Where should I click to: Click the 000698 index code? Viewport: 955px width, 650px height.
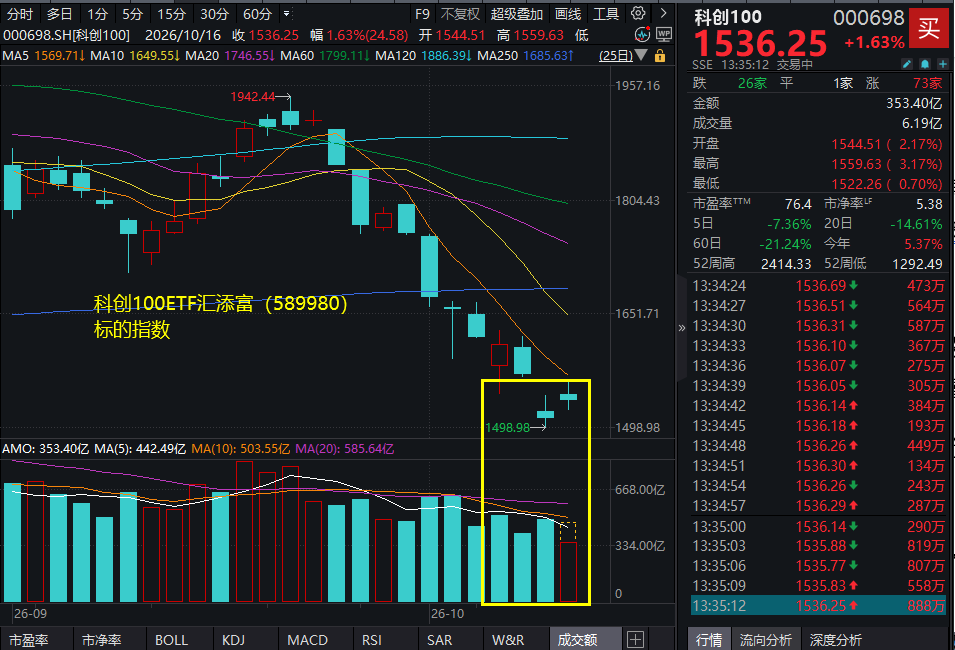point(869,18)
